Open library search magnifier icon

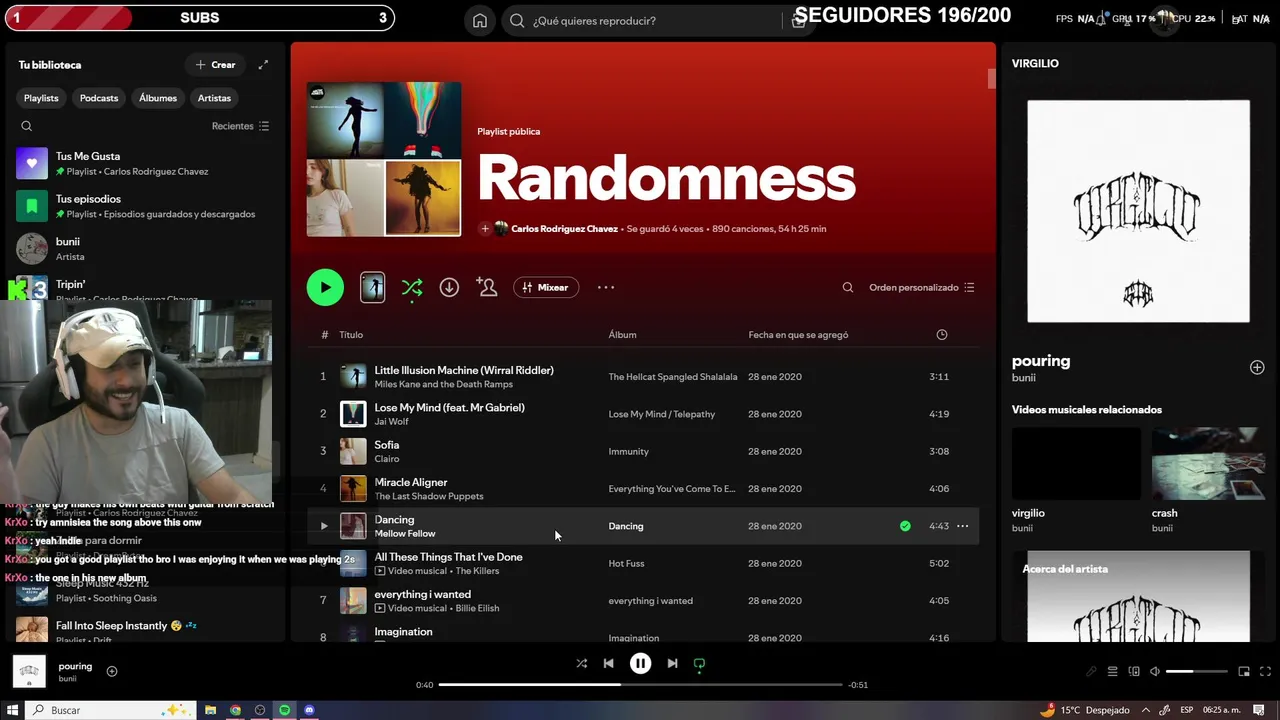(x=27, y=126)
